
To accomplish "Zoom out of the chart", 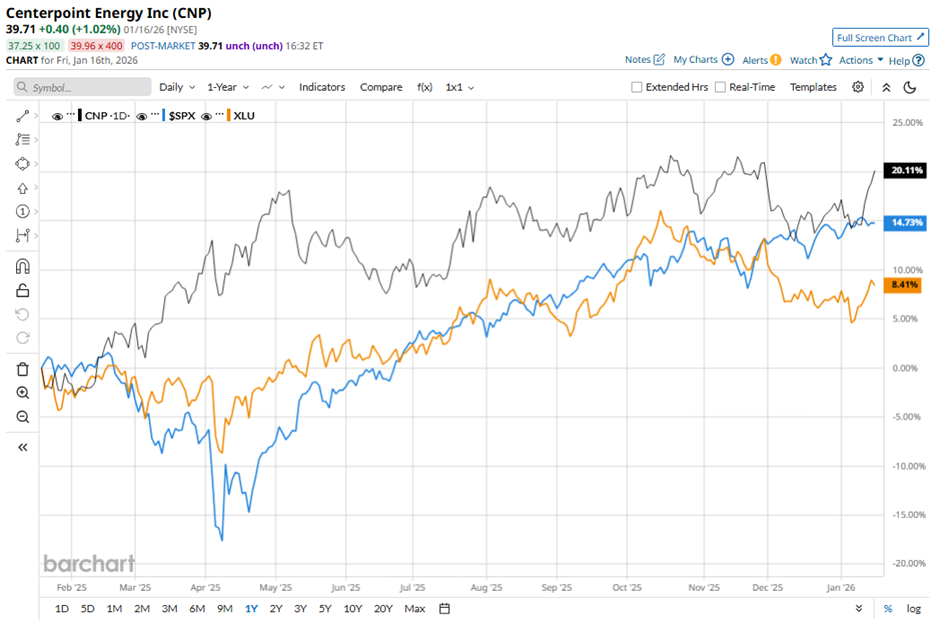I will [x=22, y=417].
